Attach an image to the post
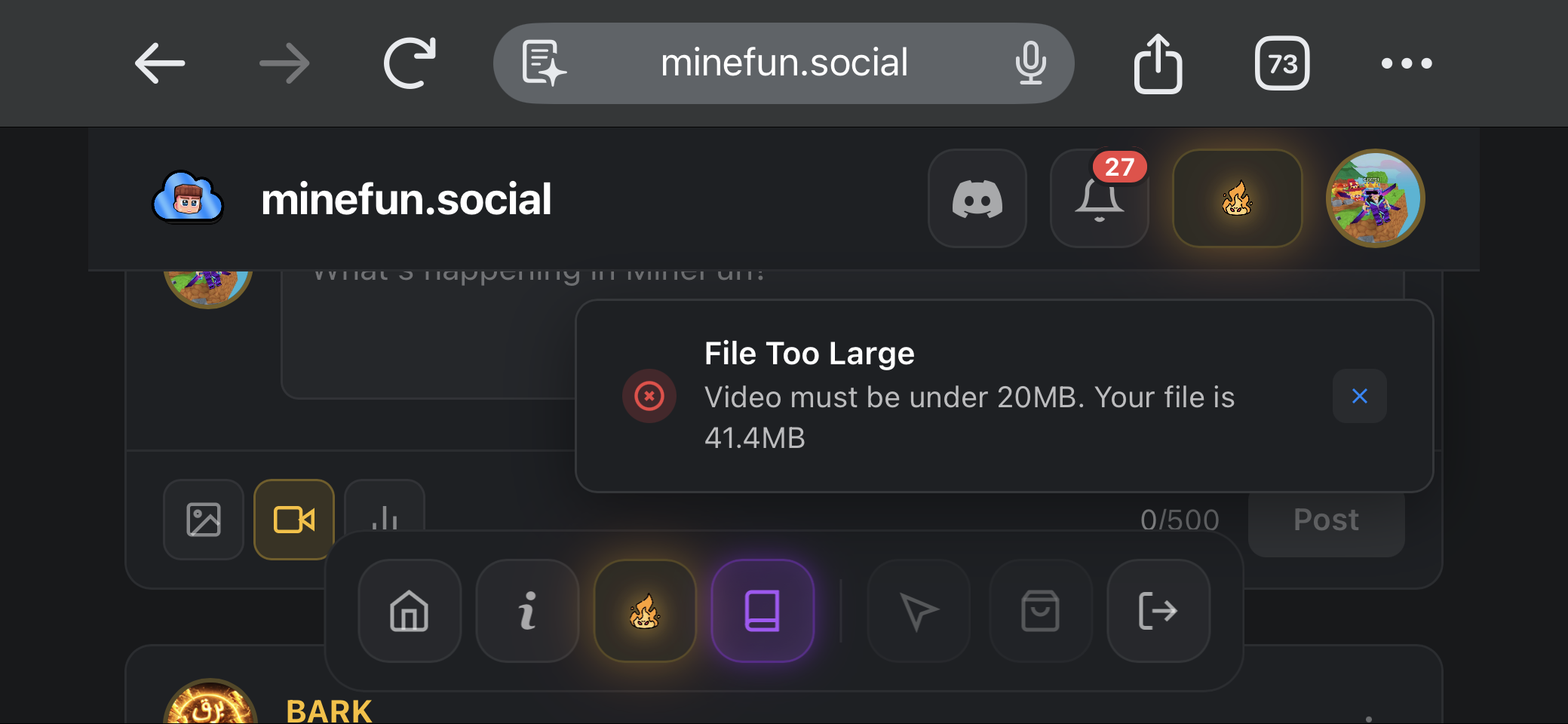Image resolution: width=1568 pixels, height=724 pixels. coord(204,520)
